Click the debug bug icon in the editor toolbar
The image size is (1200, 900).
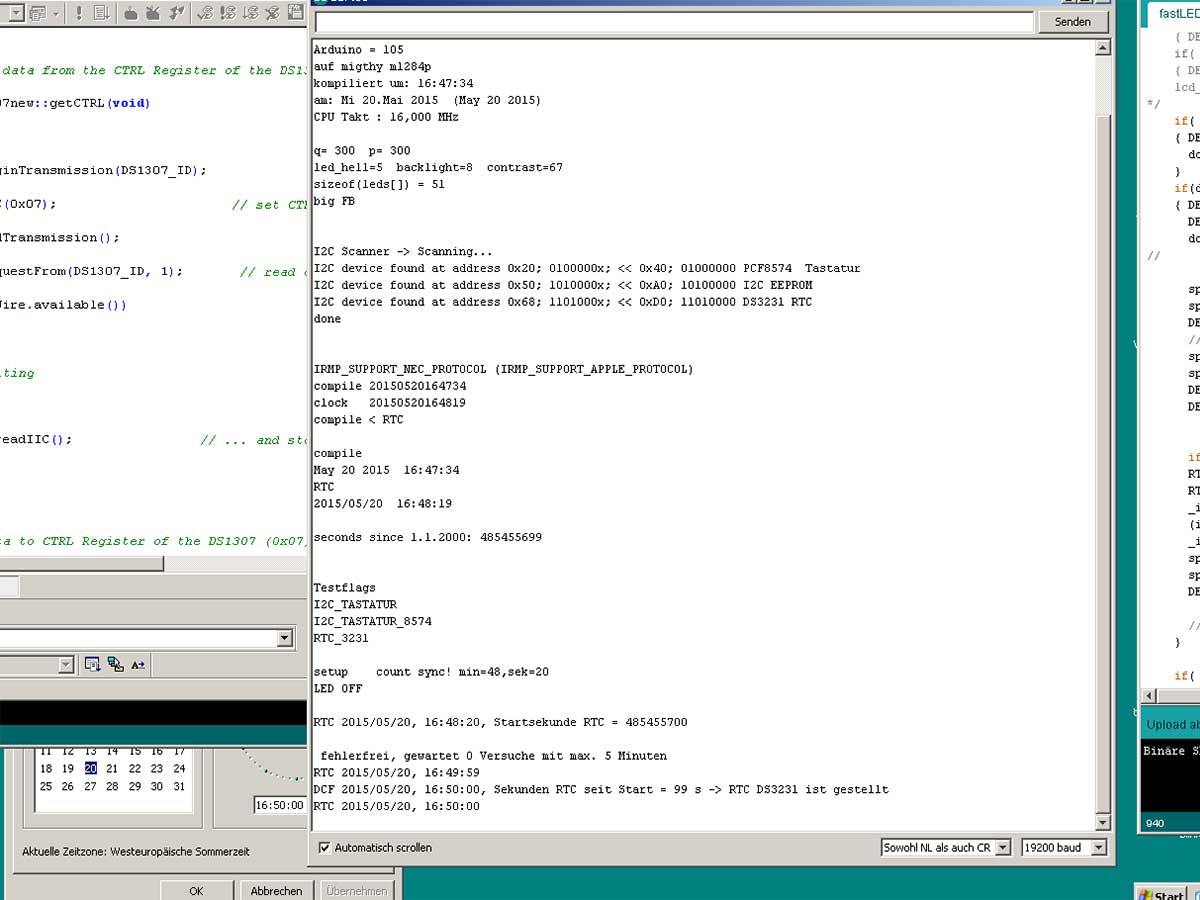tap(130, 13)
